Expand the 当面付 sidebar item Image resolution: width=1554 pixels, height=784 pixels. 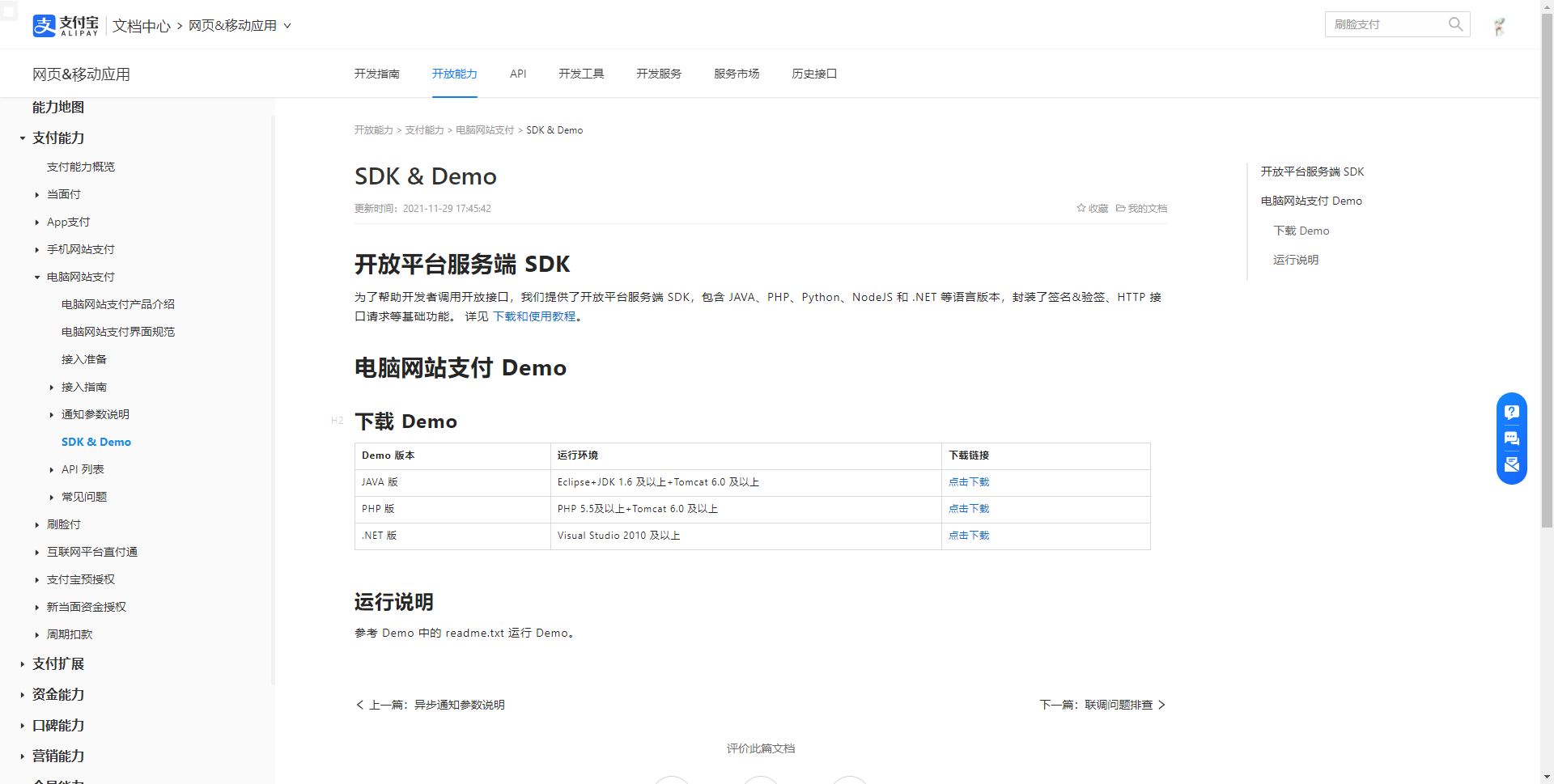(37, 195)
